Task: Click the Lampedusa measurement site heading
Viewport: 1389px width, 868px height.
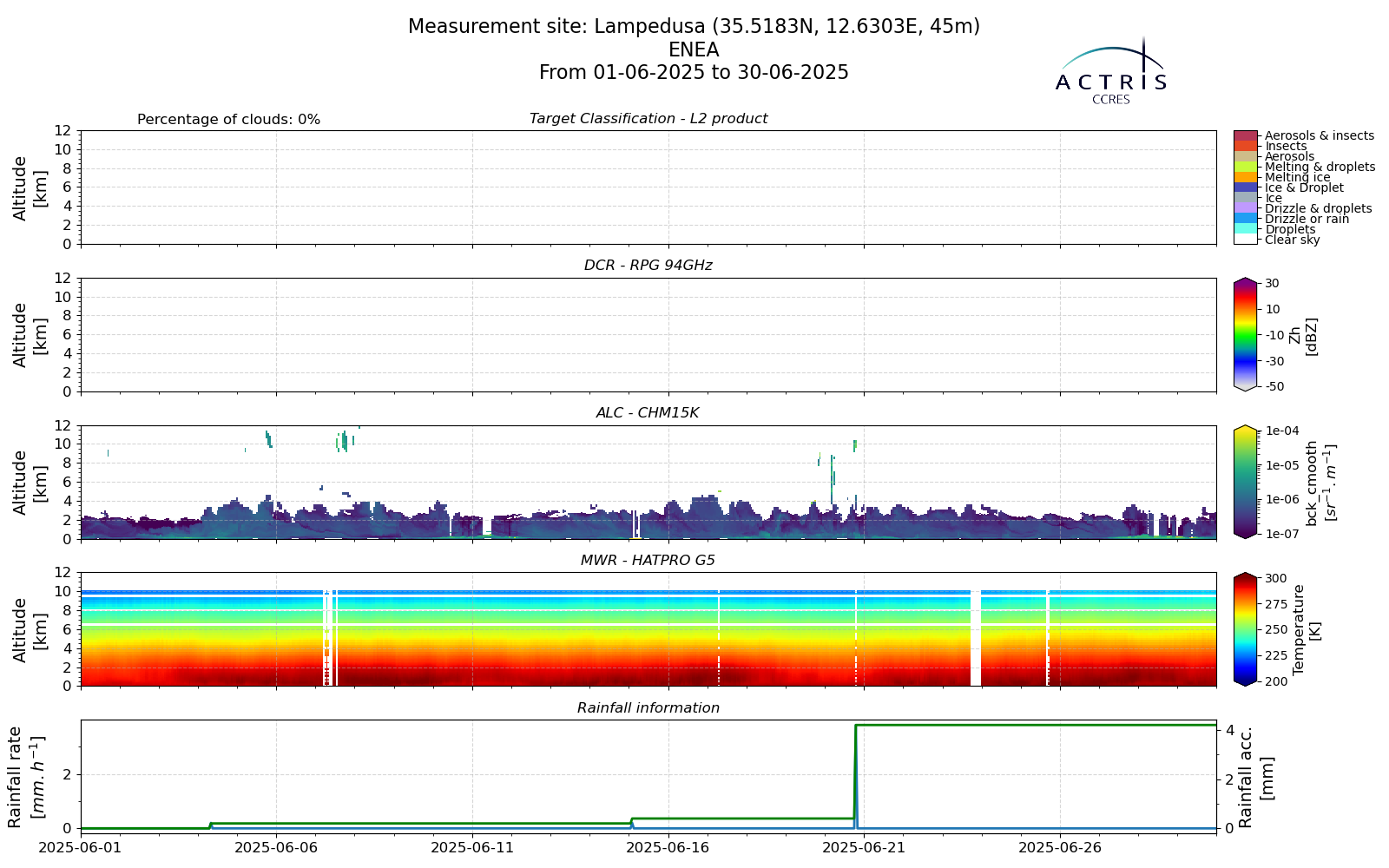Action: point(694,27)
